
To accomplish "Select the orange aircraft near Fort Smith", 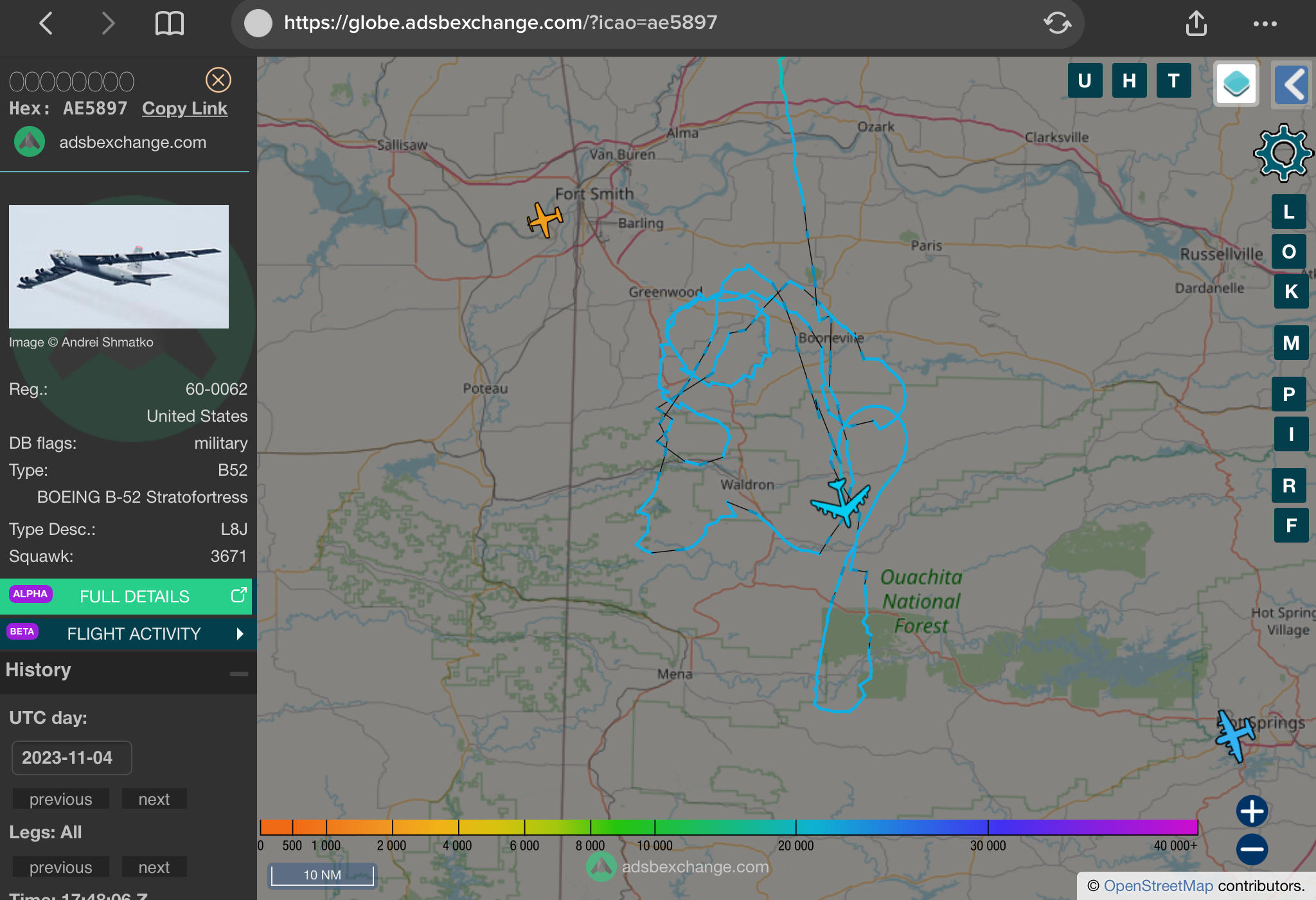I will [545, 220].
